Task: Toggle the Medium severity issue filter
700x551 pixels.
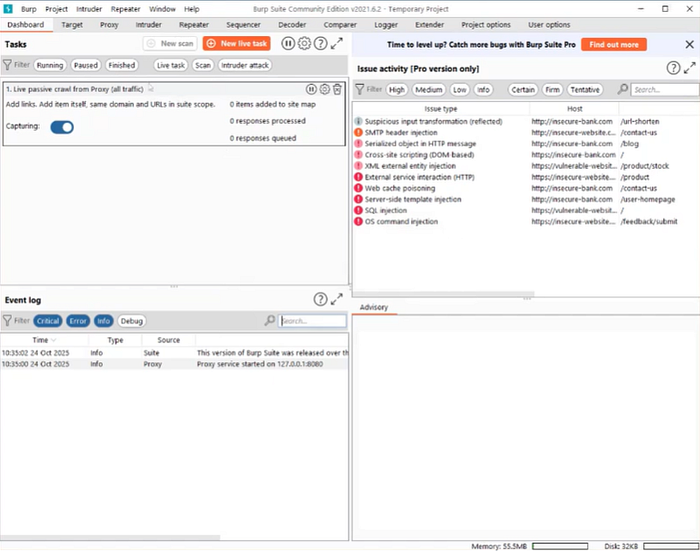Action: [x=429, y=90]
